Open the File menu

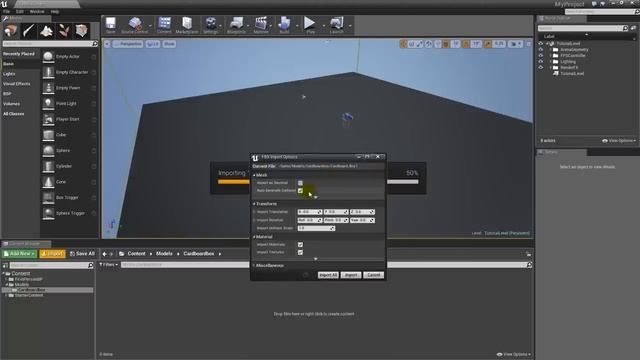click(x=6, y=11)
